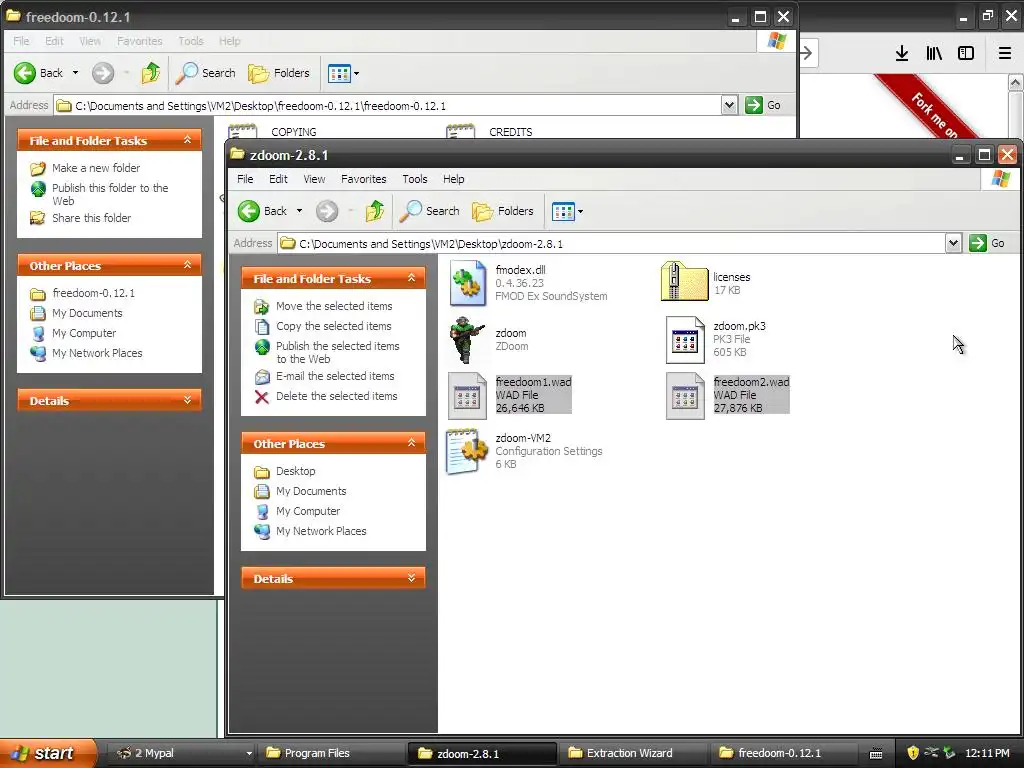The width and height of the screenshot is (1024, 768).
Task: Click browser library icon
Action: [934, 54]
